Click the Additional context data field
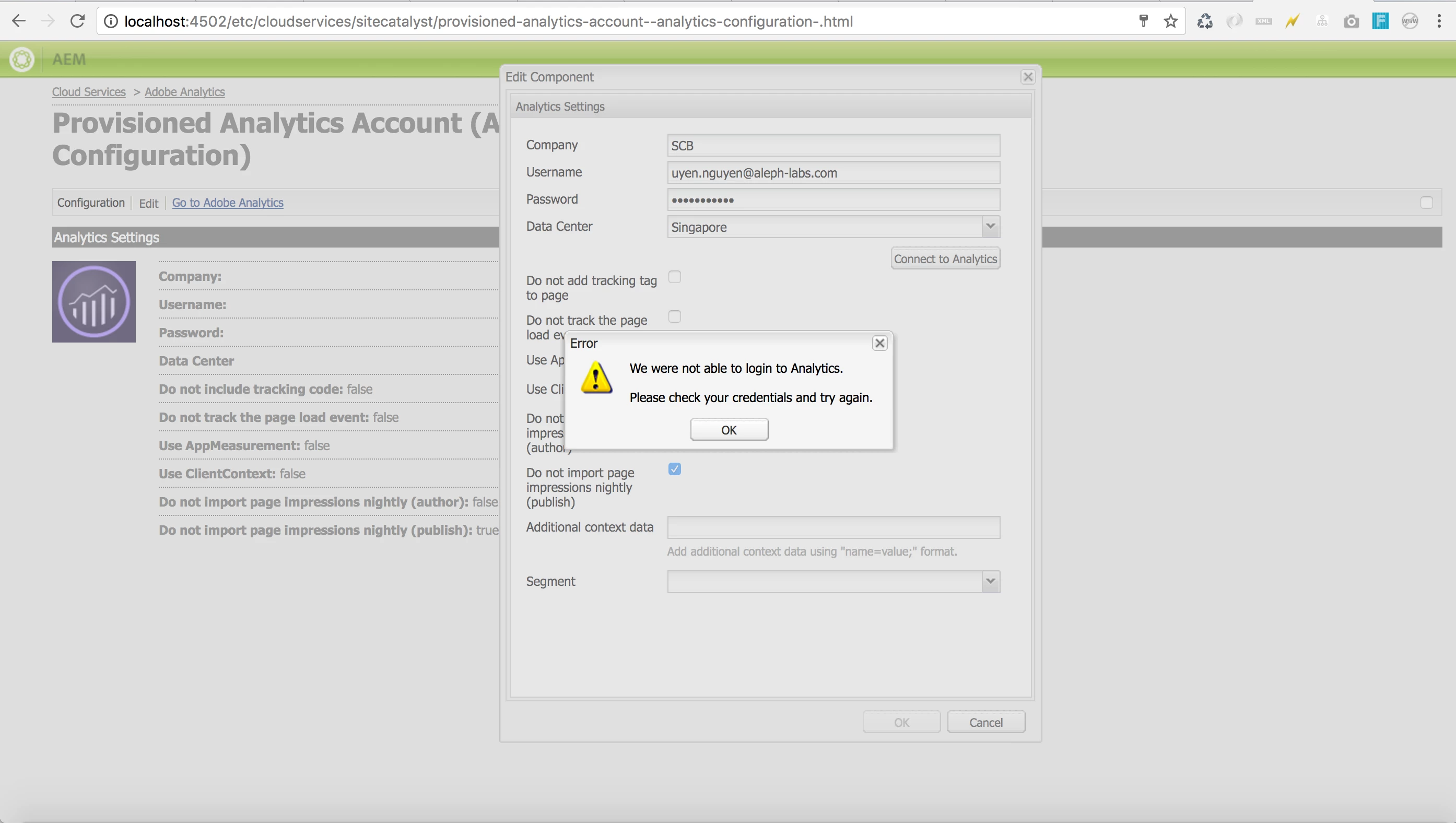The image size is (1456, 823). coord(833,527)
